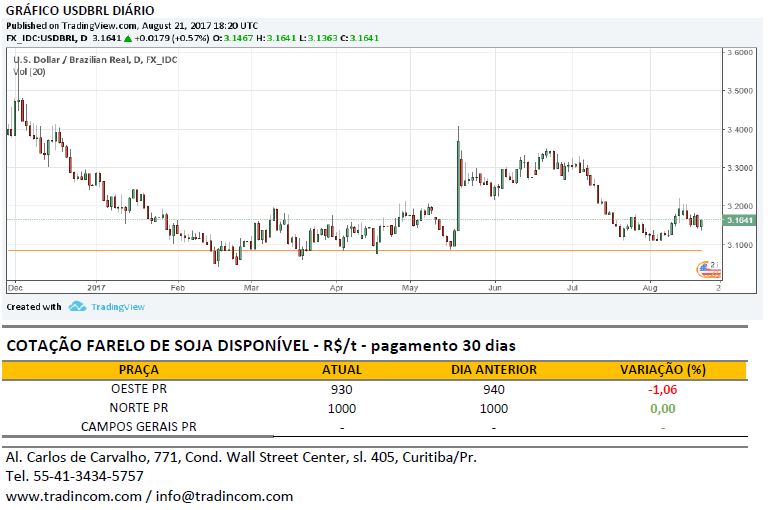Screen dimensions: 774x510
Task: Click the 0,00 variation value for NORTE PR
Action: click(x=662, y=408)
